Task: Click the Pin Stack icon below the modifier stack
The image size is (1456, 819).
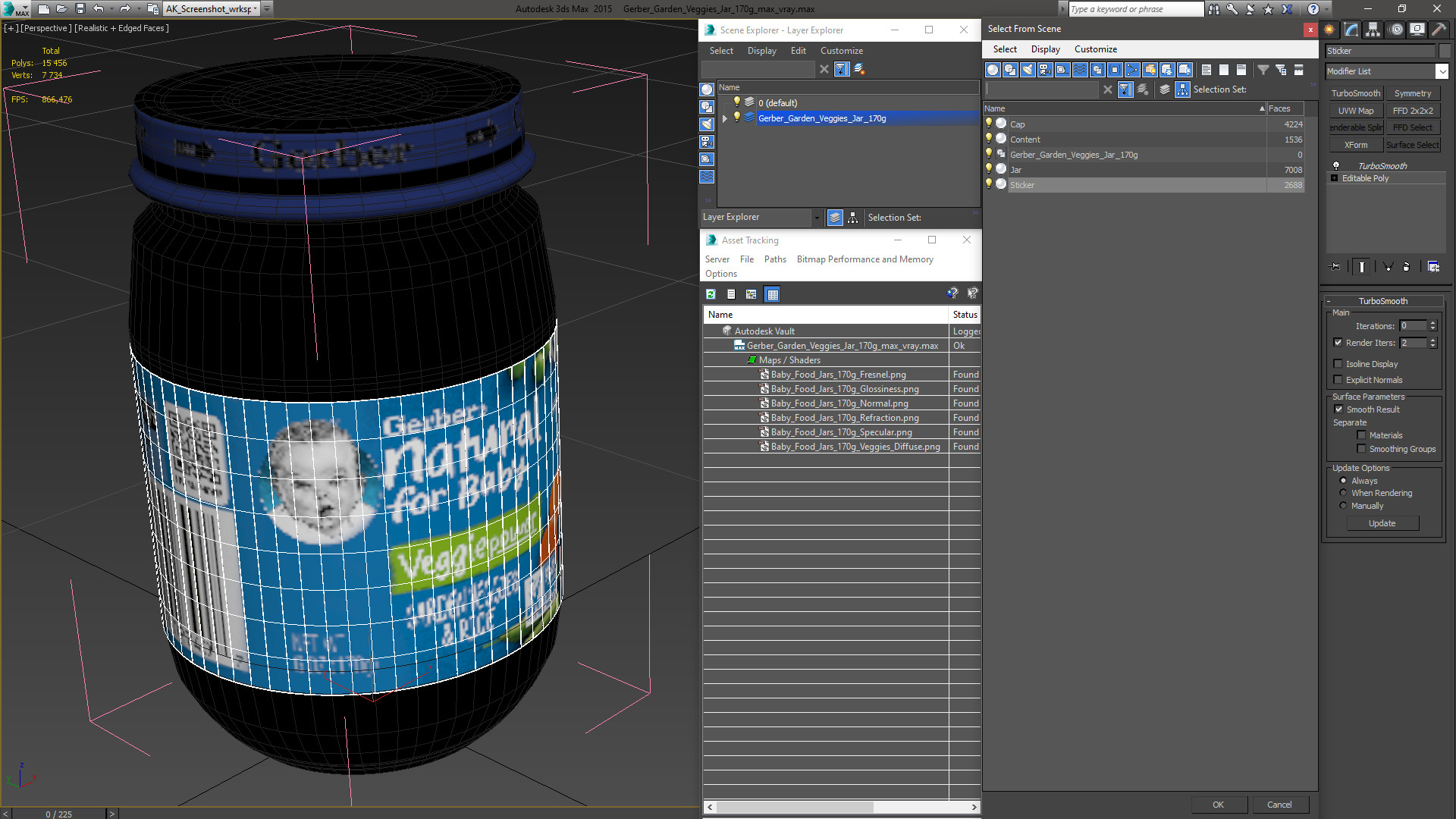Action: 1335,267
